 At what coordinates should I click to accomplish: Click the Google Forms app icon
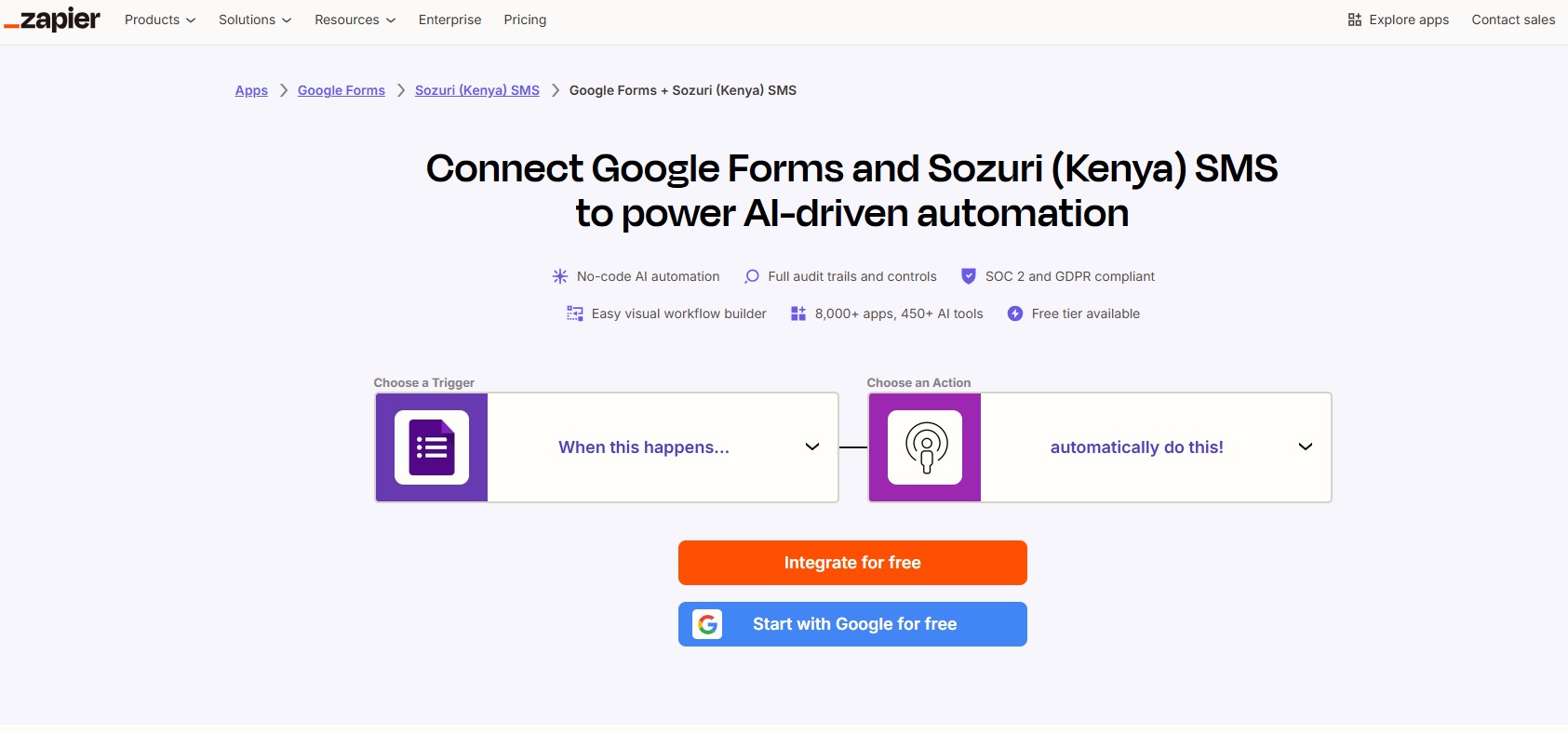[432, 447]
